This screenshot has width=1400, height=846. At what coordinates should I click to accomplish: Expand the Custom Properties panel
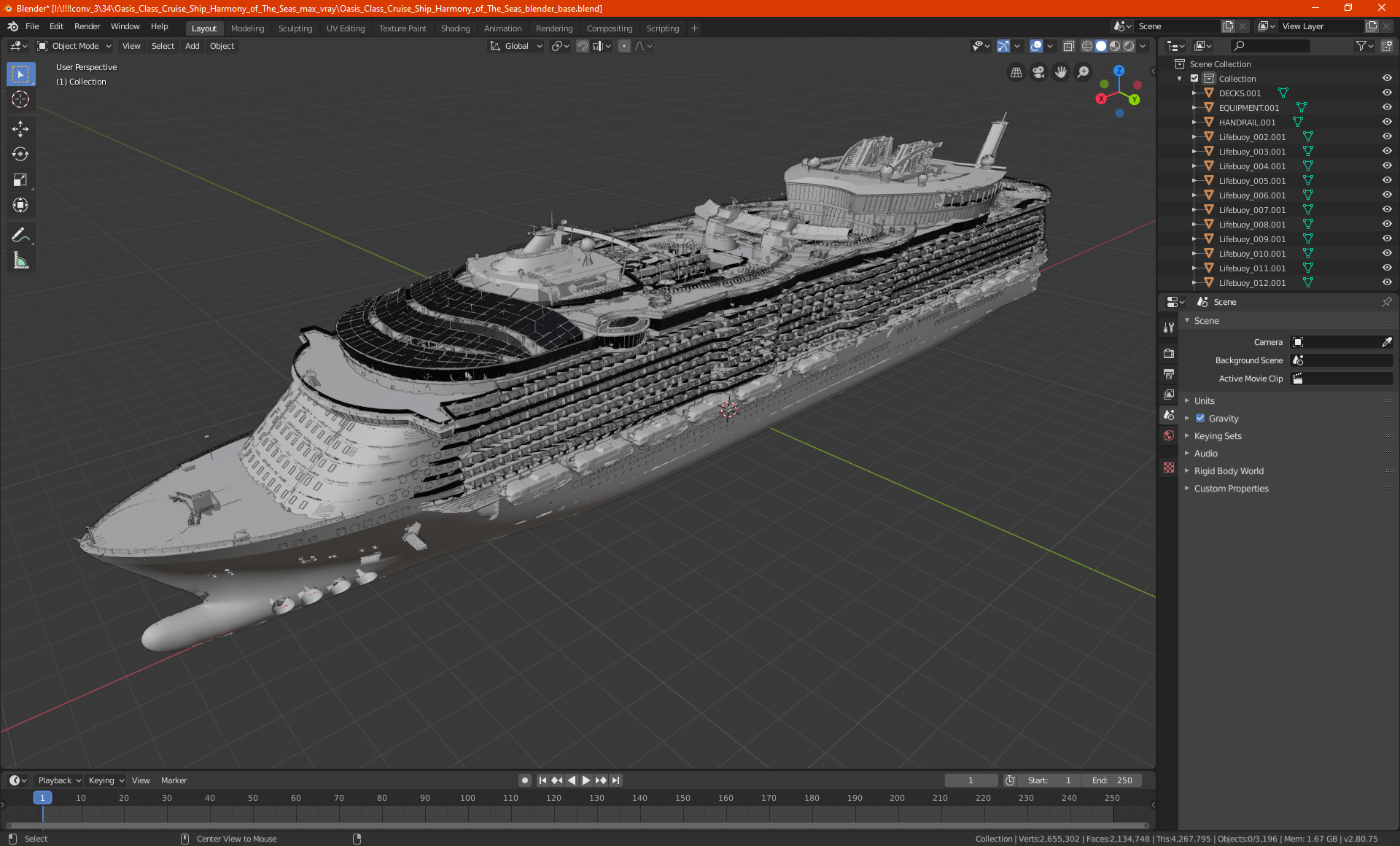[1231, 489]
